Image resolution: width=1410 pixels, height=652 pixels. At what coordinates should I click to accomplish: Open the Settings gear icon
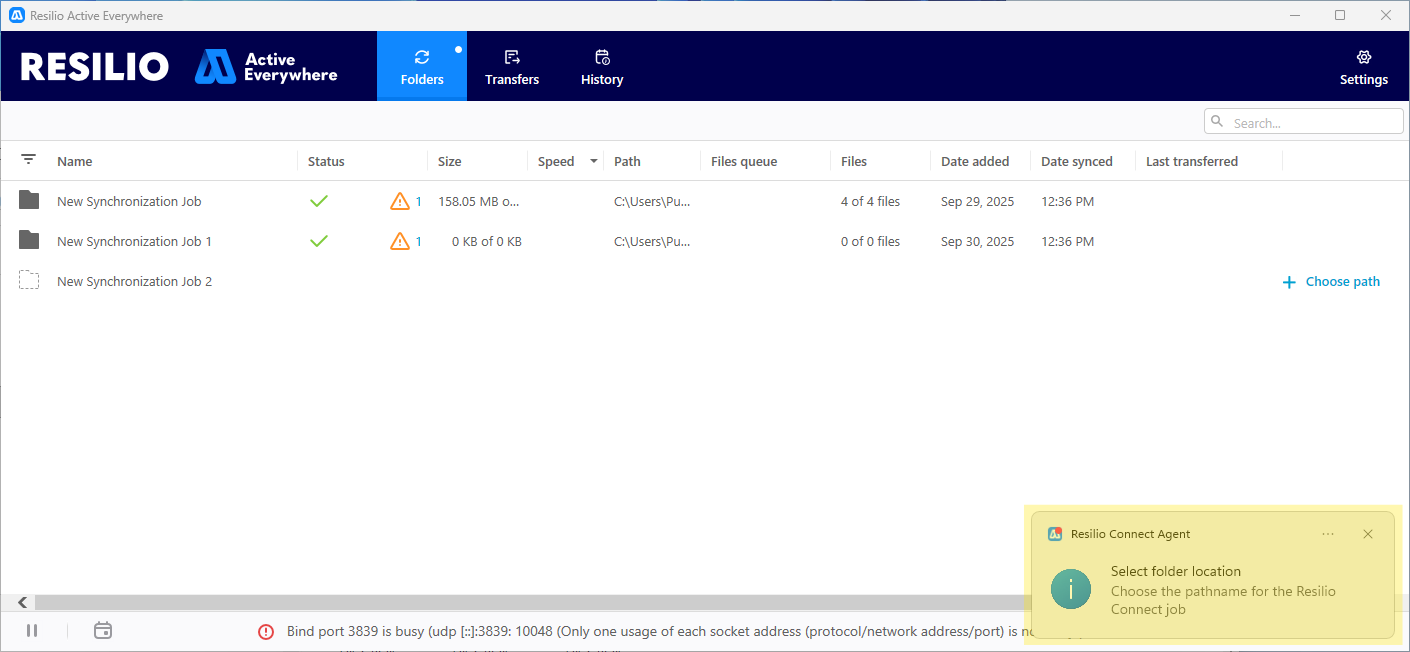point(1363,58)
